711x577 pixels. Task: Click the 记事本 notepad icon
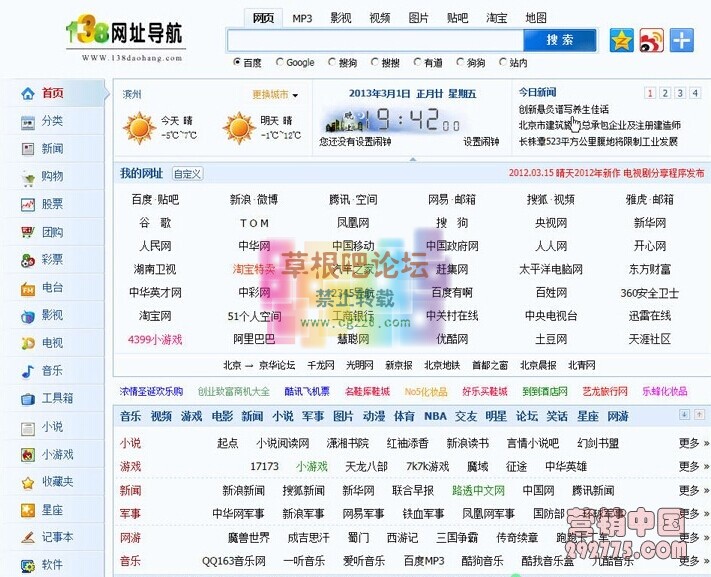[x=28, y=538]
